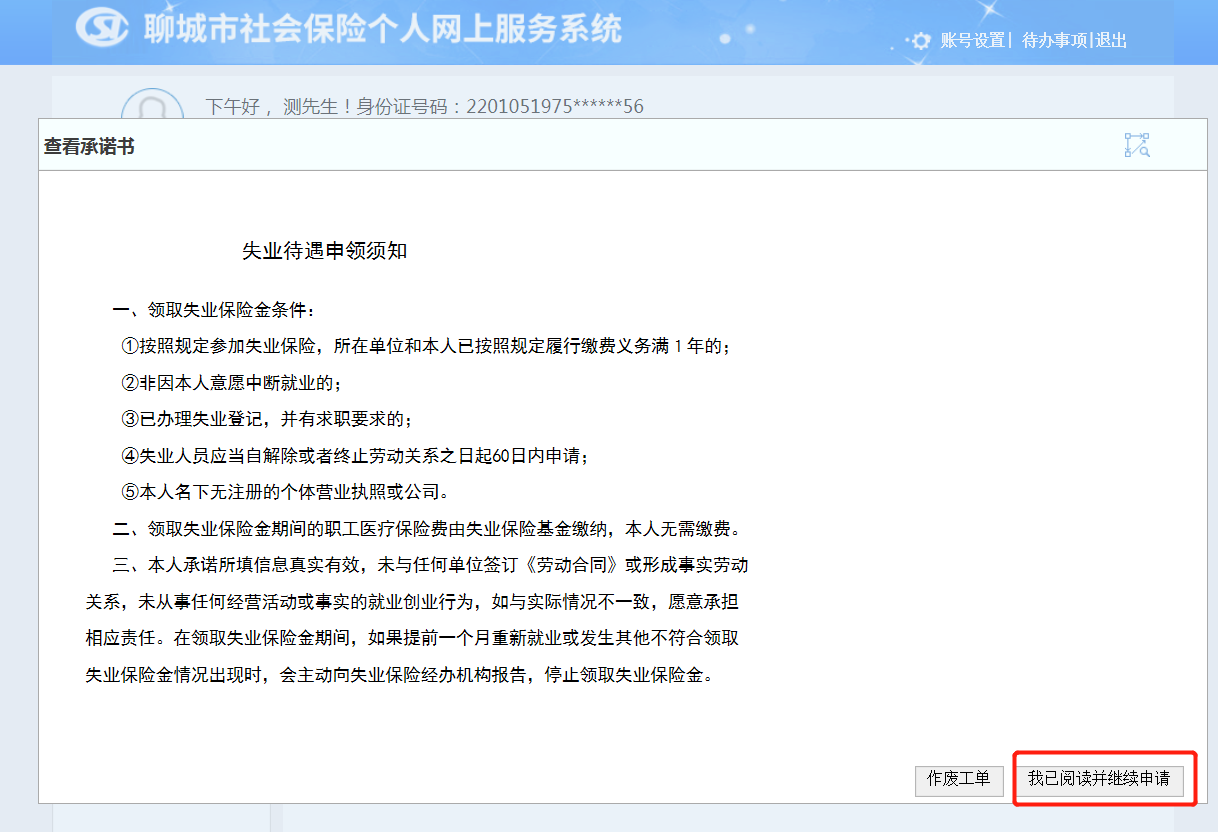Image resolution: width=1218 pixels, height=832 pixels.
Task: Click 我已阅读并继续申请 to continue
Action: pos(1099,780)
